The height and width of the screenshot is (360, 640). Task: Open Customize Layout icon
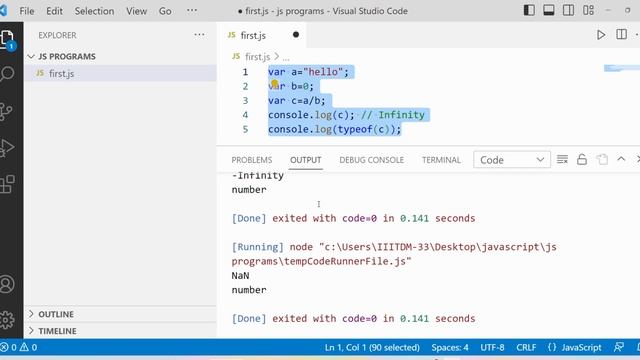tap(588, 10)
